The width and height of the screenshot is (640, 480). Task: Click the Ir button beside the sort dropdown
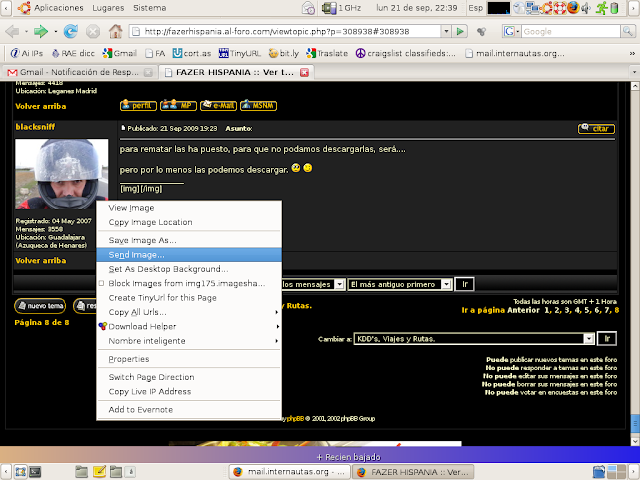464,284
